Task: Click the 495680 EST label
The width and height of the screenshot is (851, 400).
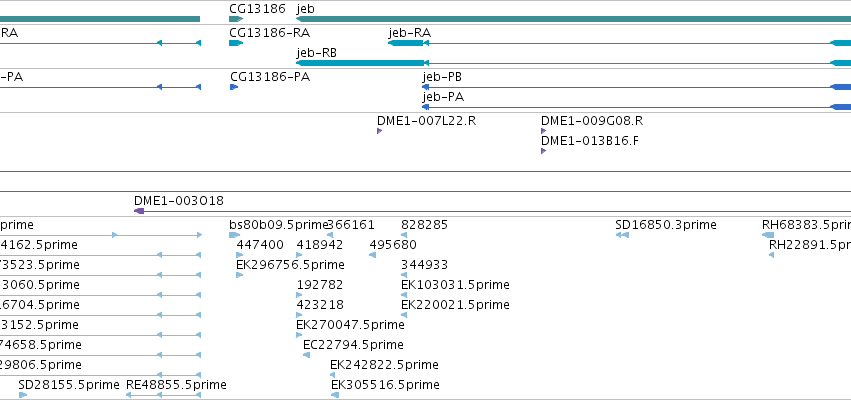Action: click(393, 245)
